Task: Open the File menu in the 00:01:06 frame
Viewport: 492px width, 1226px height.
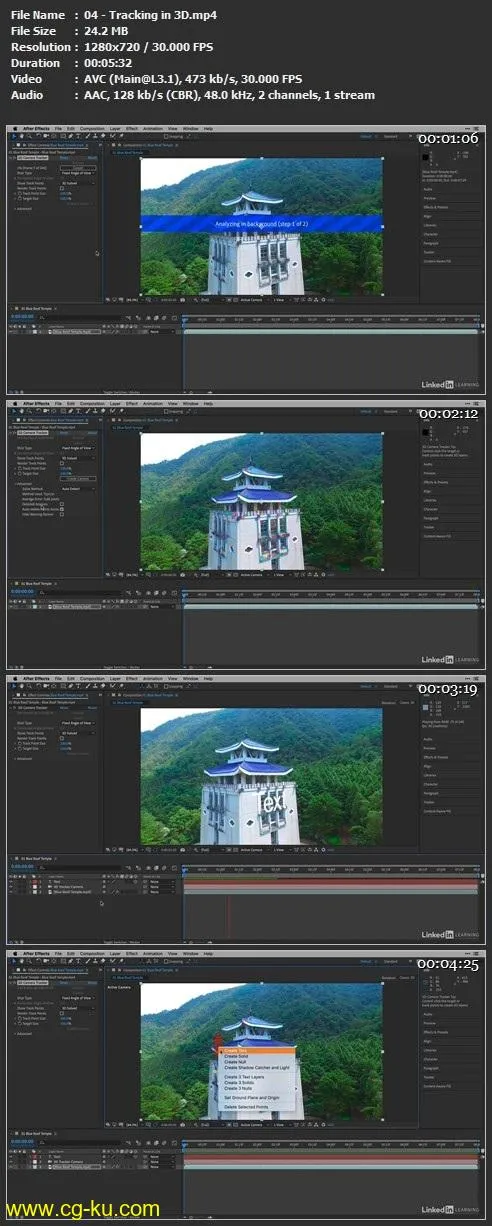Action: click(x=58, y=128)
